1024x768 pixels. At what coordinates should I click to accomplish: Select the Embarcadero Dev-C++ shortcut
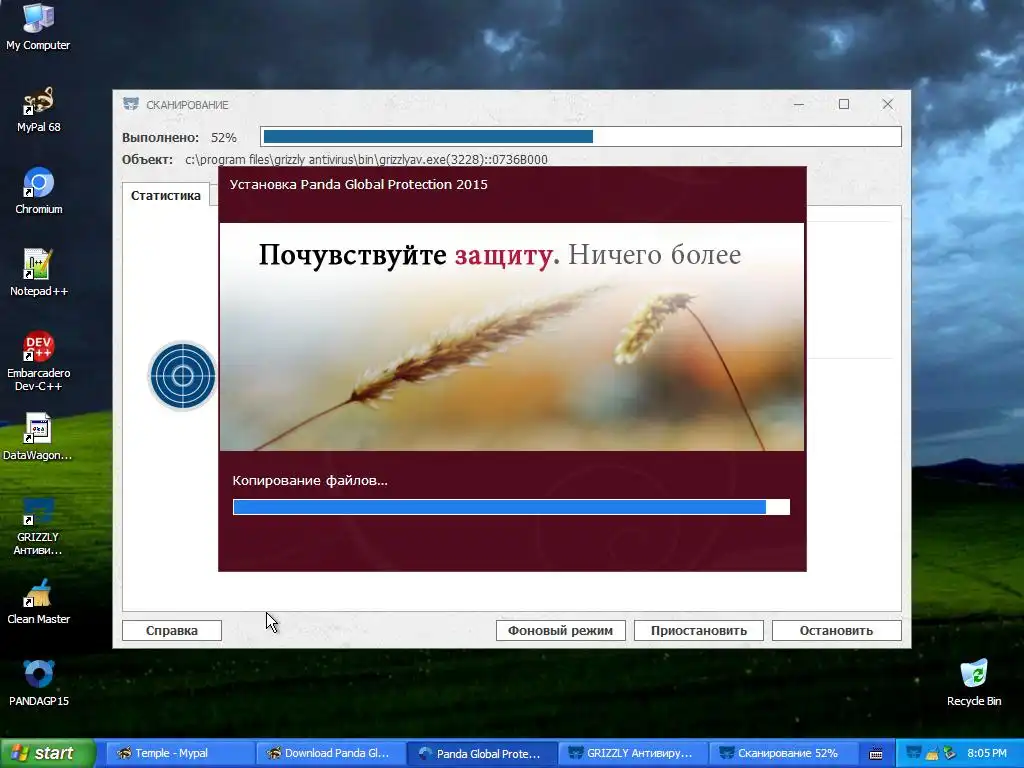38,361
